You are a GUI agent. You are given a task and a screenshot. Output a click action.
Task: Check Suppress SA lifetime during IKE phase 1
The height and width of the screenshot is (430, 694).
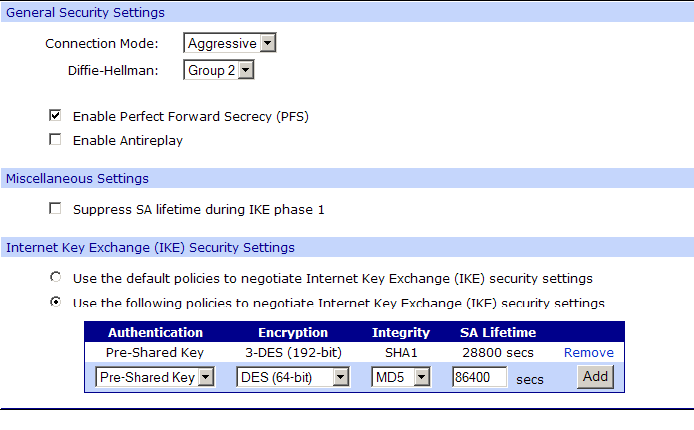pos(55,209)
